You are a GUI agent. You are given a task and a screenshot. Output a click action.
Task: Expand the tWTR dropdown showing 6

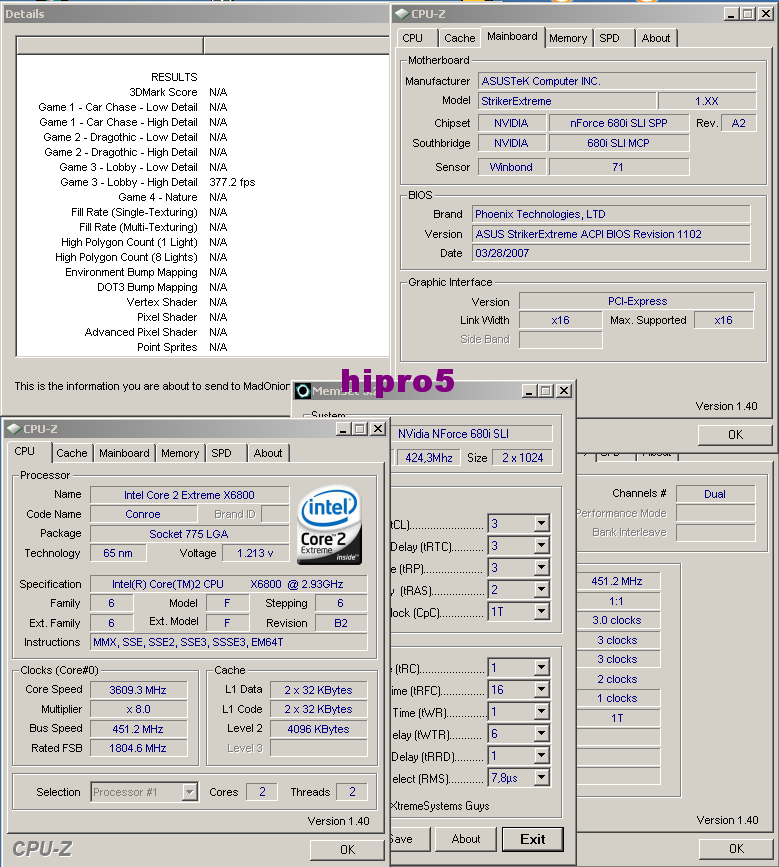541,734
